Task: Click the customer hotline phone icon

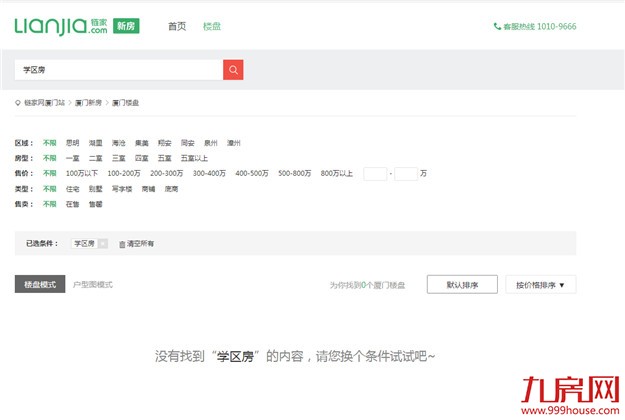Action: pos(497,26)
